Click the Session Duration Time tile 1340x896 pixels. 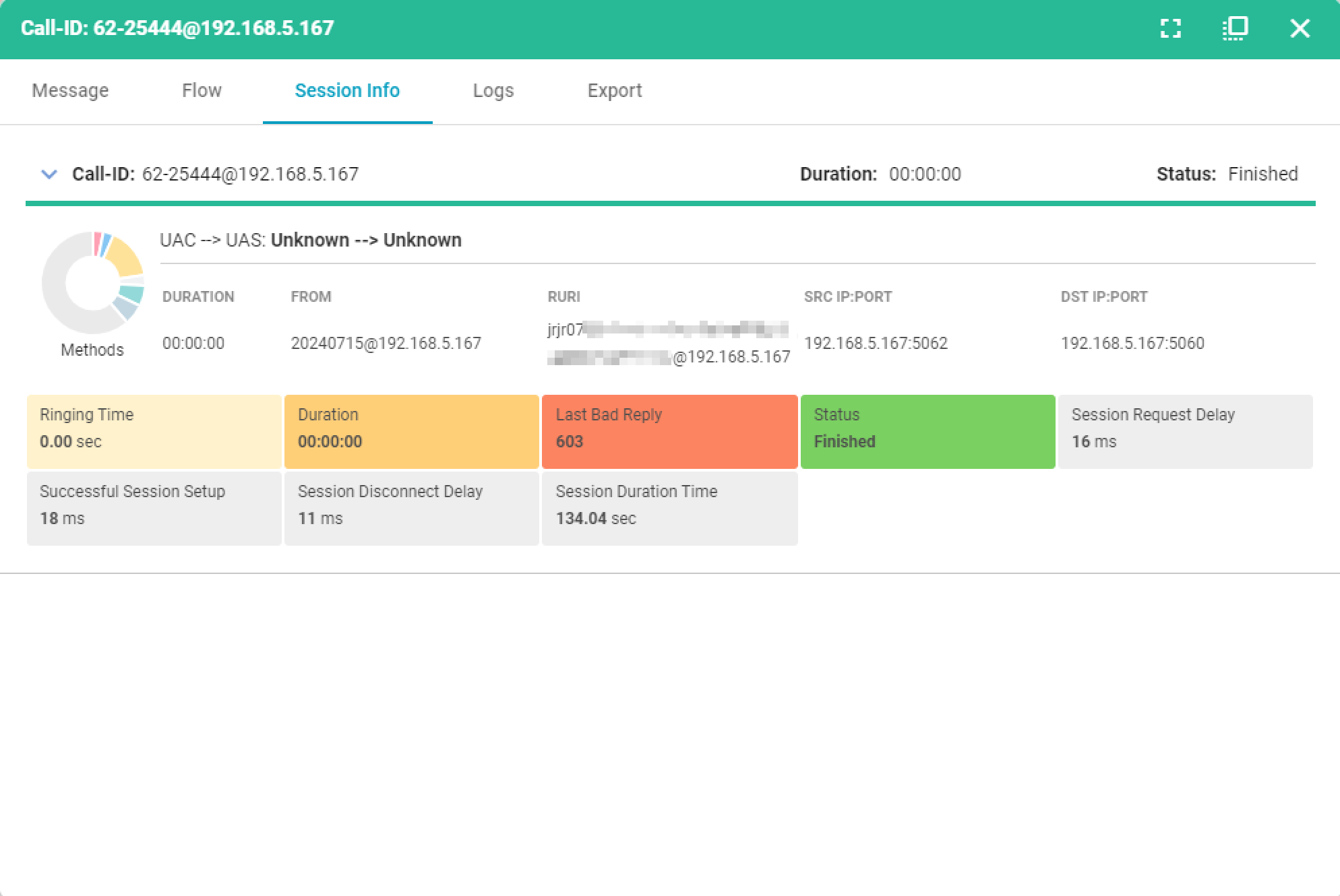point(669,508)
